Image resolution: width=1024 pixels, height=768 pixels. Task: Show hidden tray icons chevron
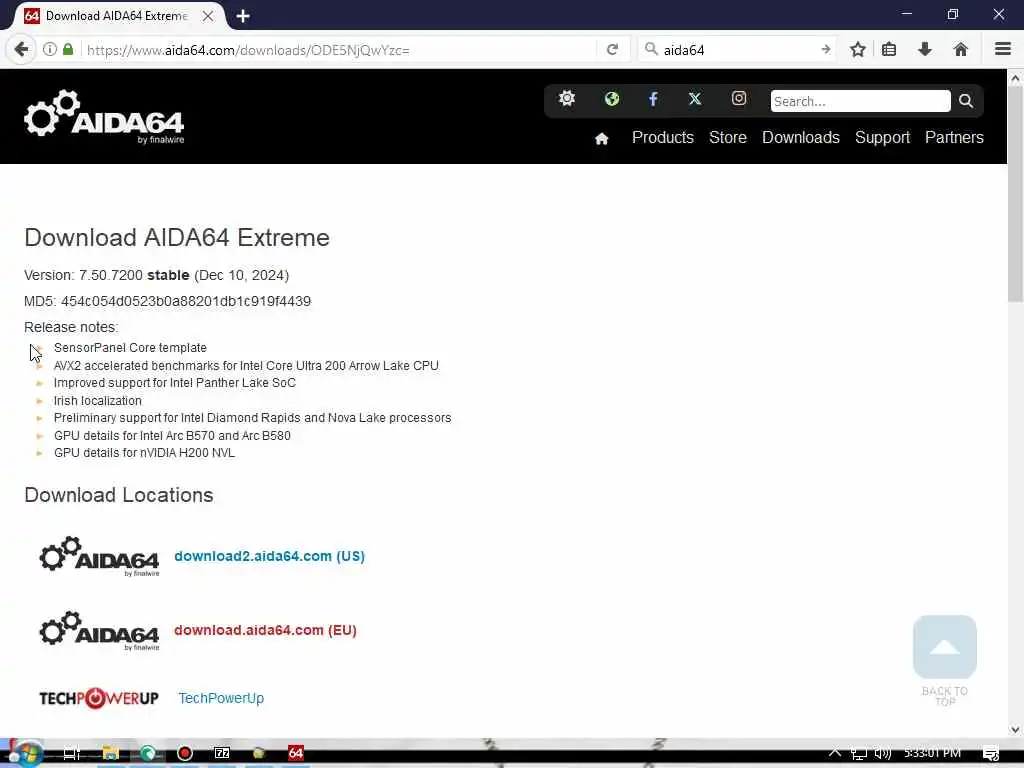tap(835, 753)
